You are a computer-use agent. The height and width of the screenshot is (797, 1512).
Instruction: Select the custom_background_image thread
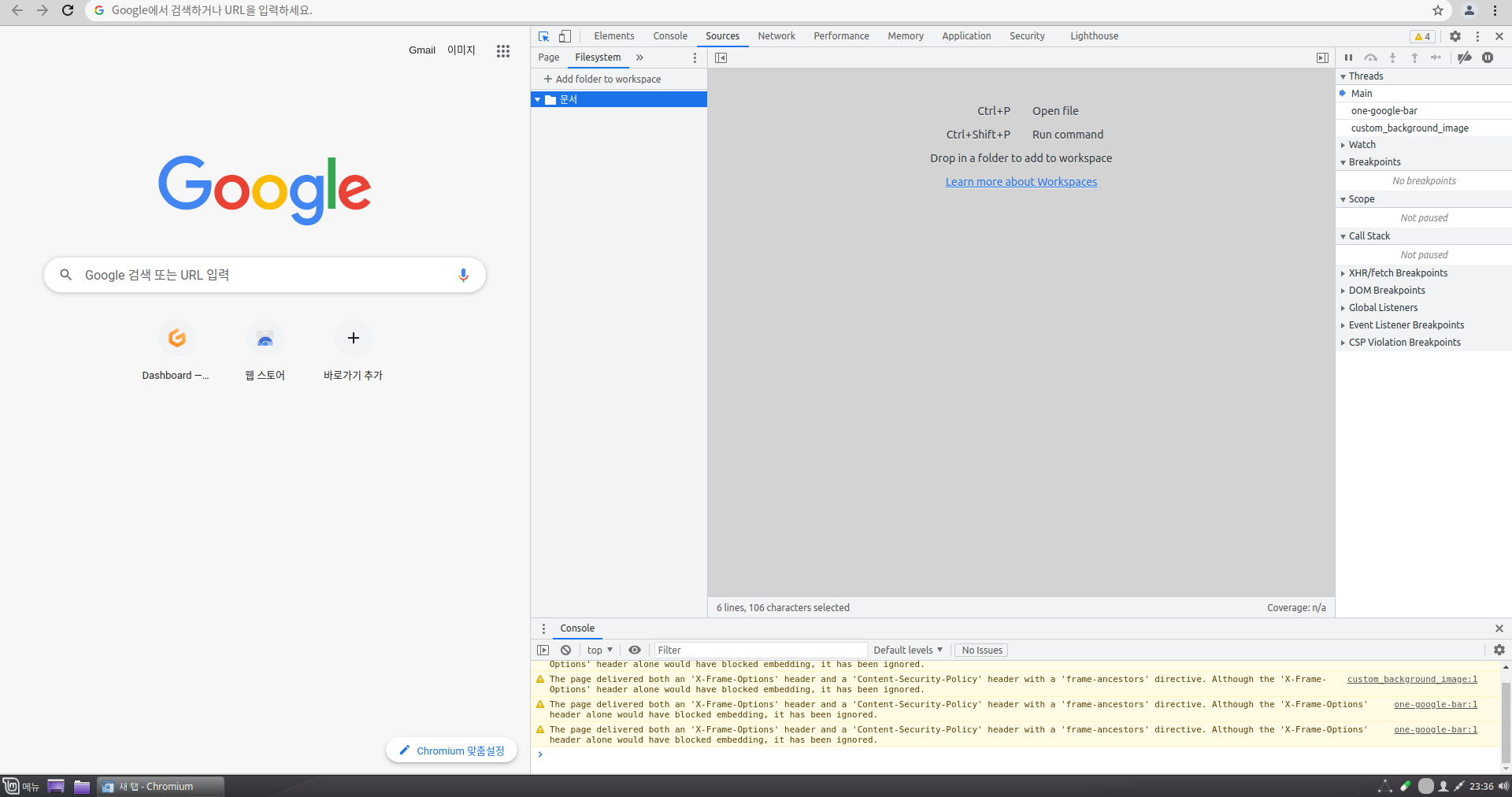[x=1424, y=128]
